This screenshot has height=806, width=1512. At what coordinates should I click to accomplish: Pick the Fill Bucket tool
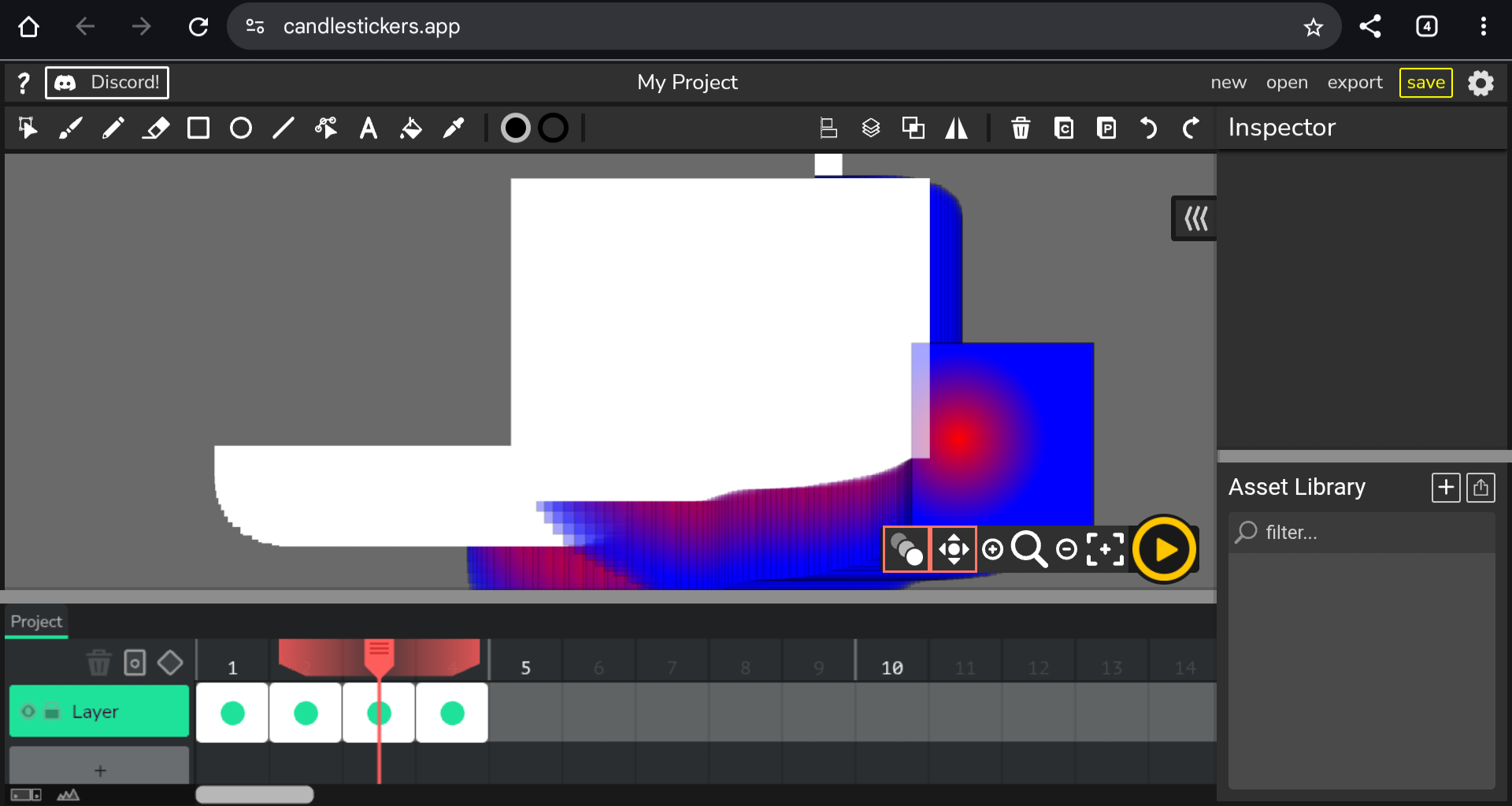pos(411,128)
